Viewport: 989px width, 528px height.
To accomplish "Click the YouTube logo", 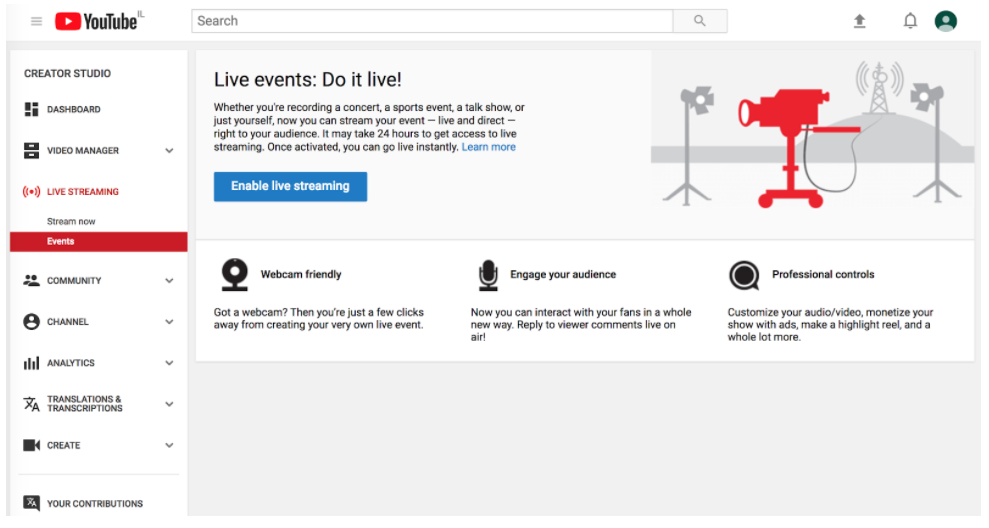I will click(96, 21).
